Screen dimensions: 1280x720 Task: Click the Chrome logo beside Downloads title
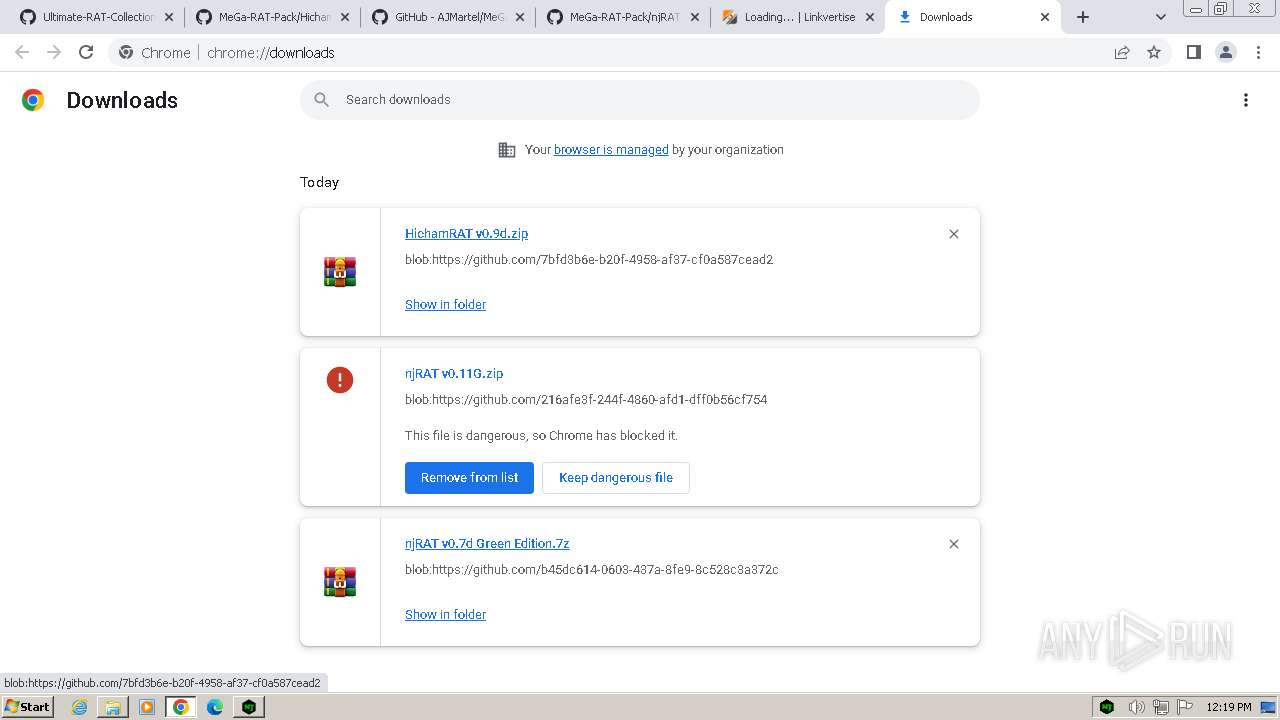point(33,100)
